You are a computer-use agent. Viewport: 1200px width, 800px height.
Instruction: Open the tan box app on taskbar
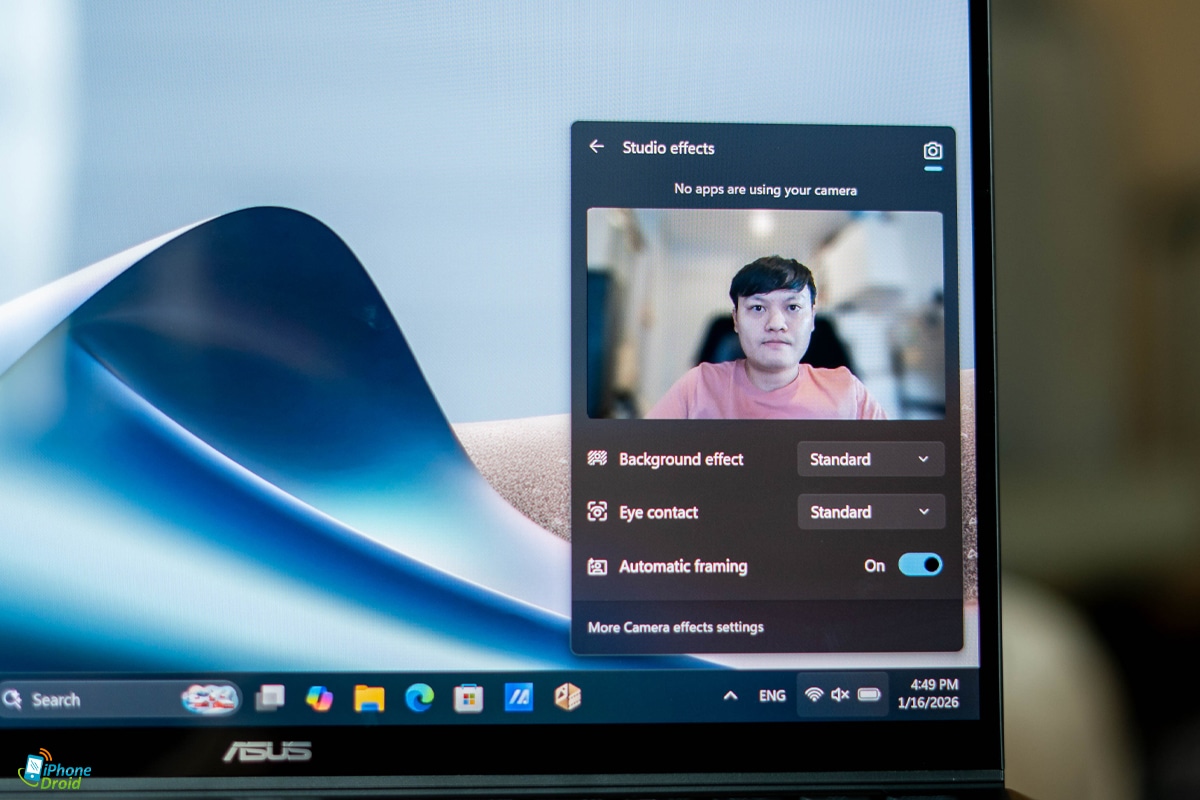click(568, 697)
